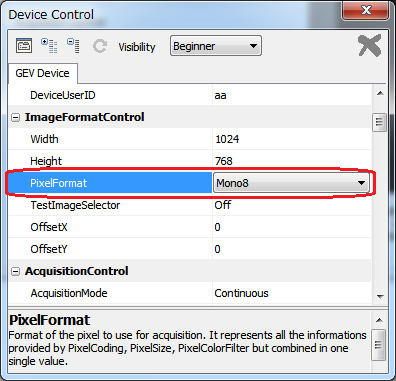Click the property list scrollbar down arrow
Viewport: 396px width, 381px height.
[x=380, y=296]
